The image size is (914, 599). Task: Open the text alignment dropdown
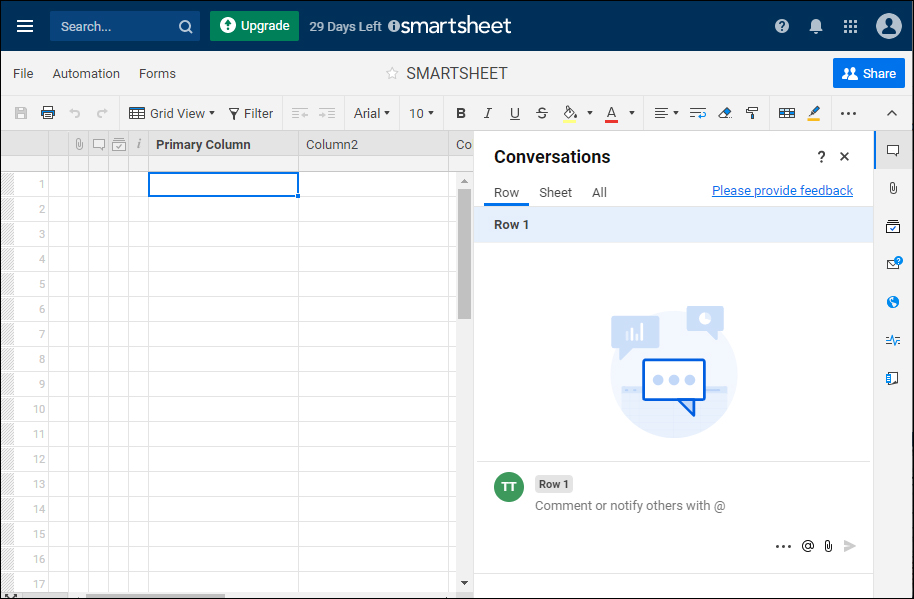(x=666, y=113)
